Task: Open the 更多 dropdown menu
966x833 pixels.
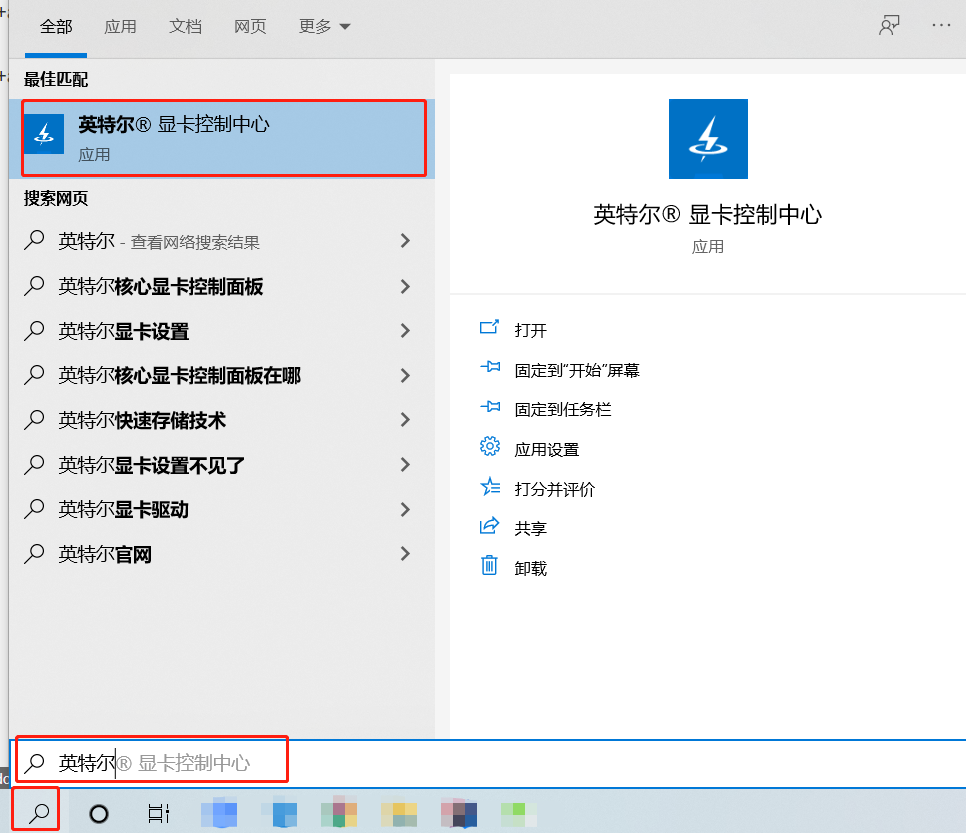Action: 323,27
